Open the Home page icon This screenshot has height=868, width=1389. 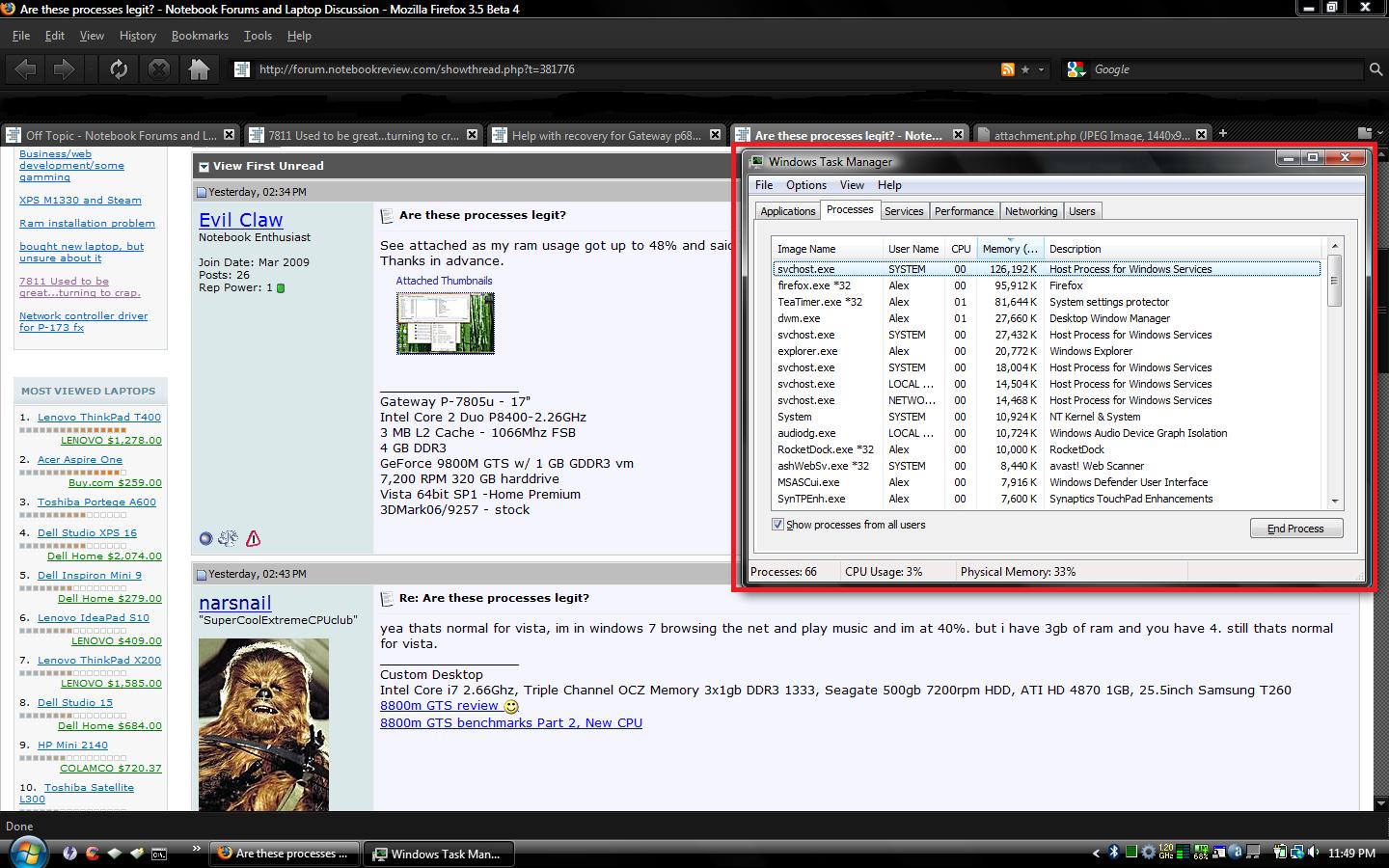point(200,69)
